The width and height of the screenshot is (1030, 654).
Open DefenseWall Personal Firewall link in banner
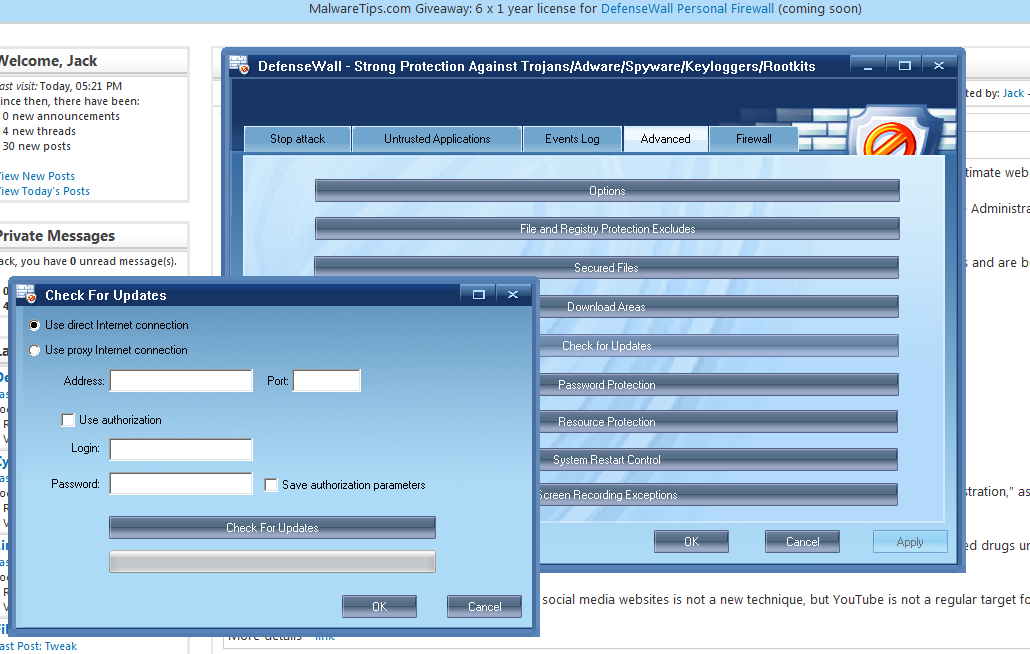[x=687, y=9]
